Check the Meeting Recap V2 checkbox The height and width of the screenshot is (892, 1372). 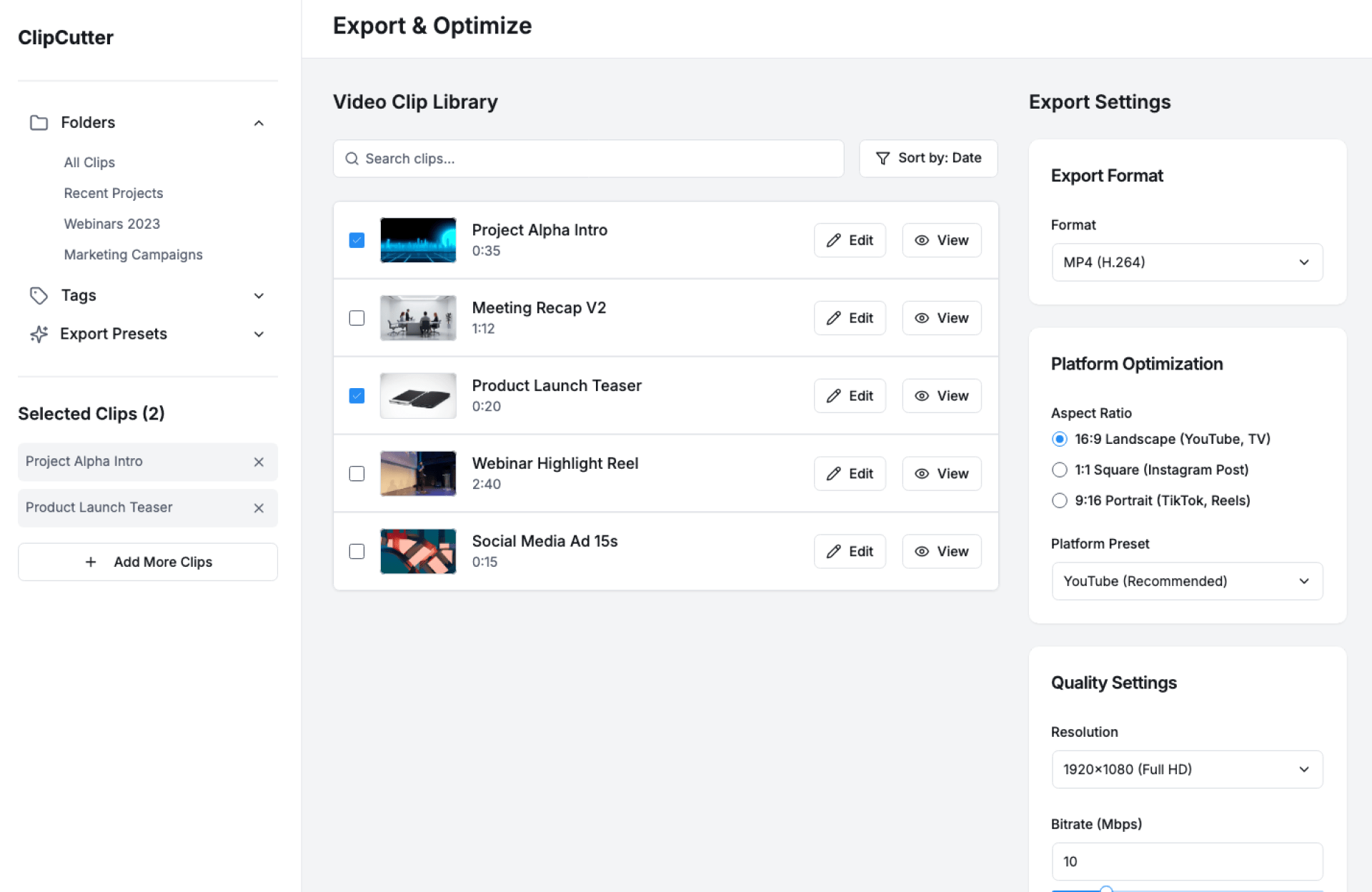(x=357, y=318)
